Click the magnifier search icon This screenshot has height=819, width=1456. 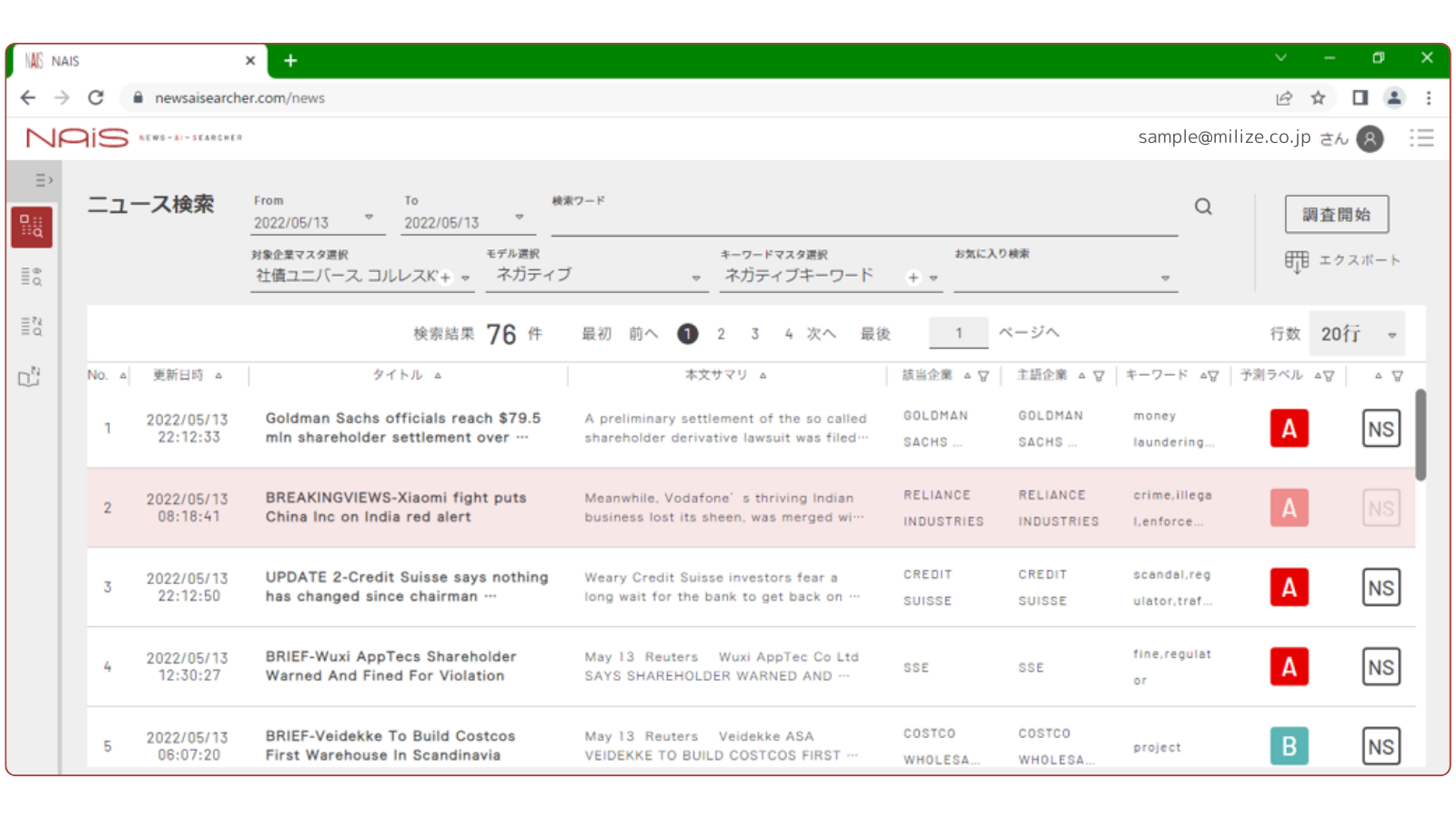pyautogui.click(x=1203, y=207)
